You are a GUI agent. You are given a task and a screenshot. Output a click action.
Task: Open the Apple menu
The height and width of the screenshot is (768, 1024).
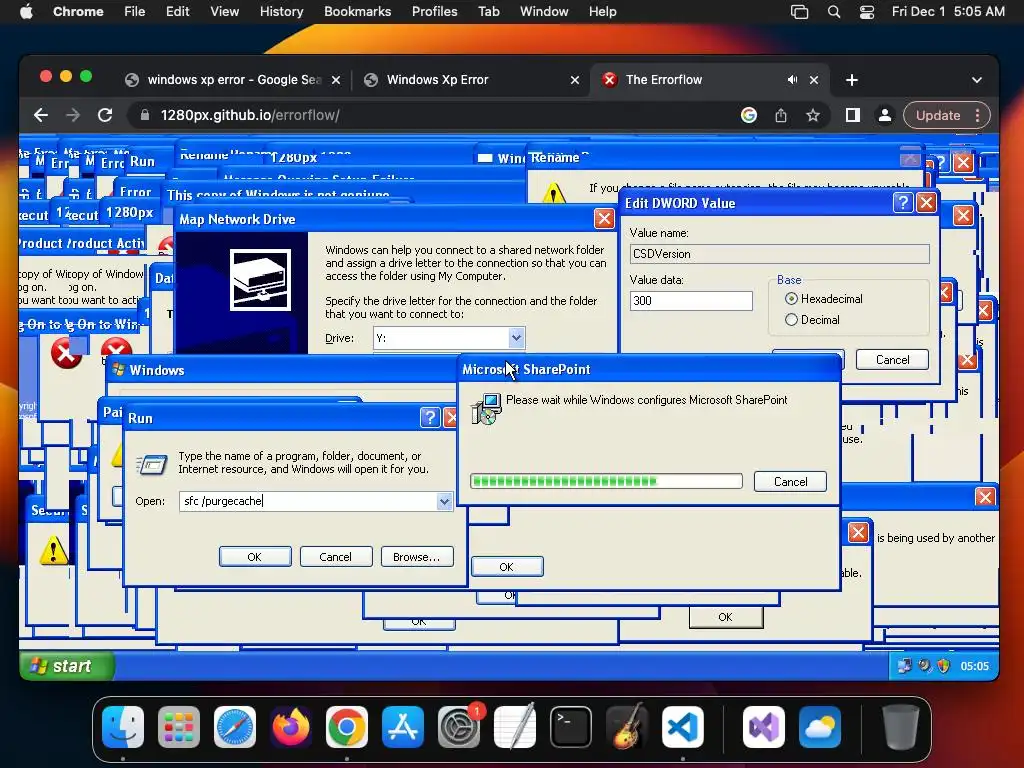(26, 12)
